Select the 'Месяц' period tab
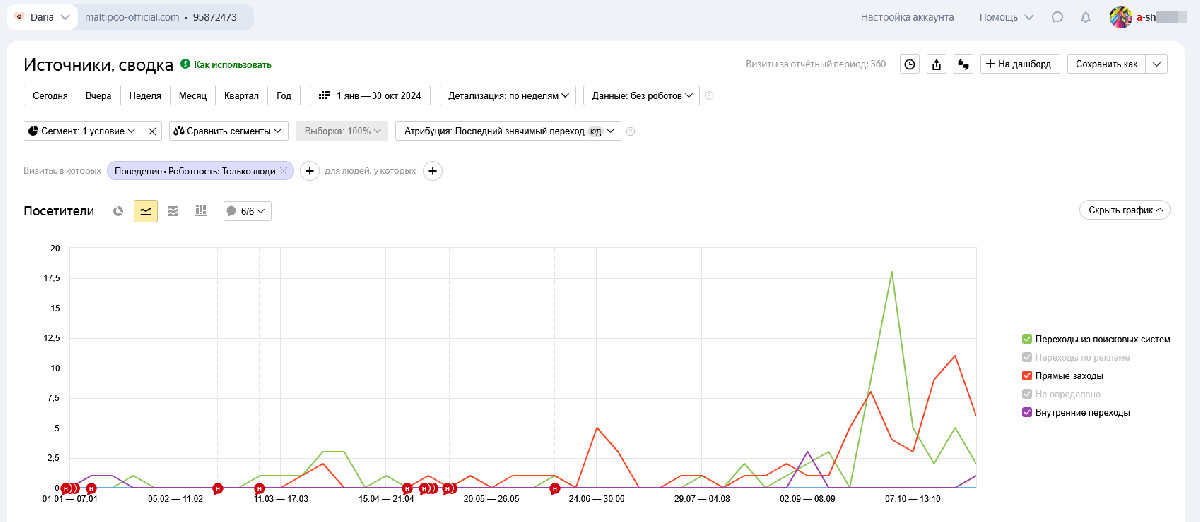This screenshot has width=1200, height=522. (194, 96)
